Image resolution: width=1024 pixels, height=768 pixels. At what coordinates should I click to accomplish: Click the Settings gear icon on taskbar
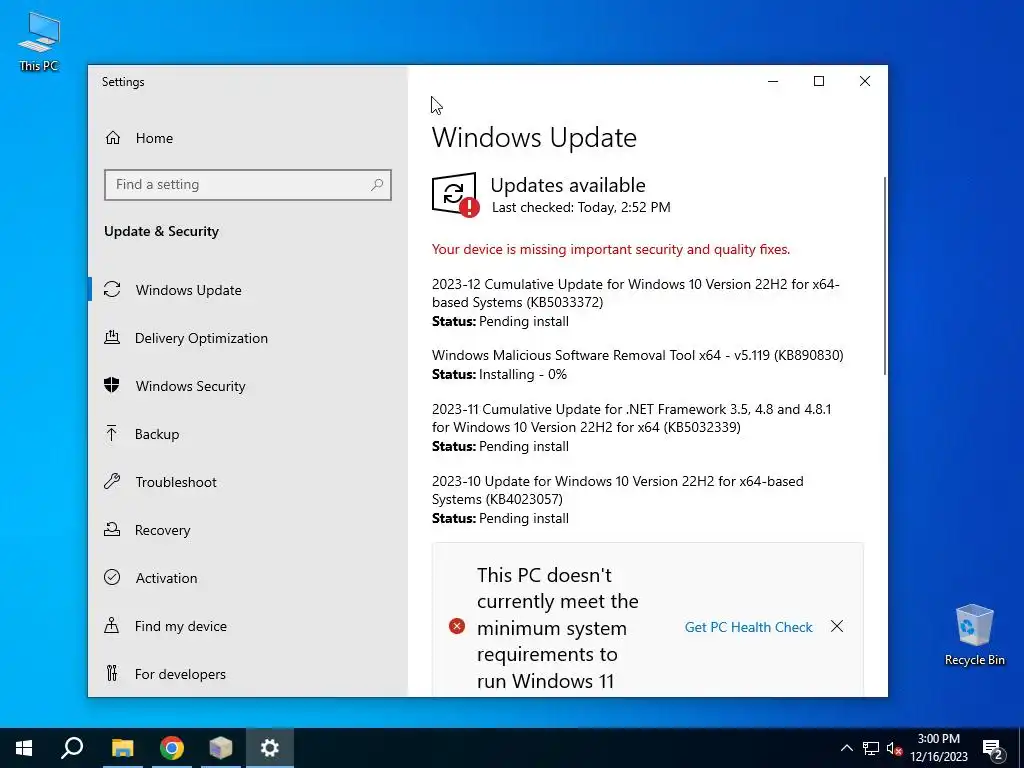click(270, 748)
